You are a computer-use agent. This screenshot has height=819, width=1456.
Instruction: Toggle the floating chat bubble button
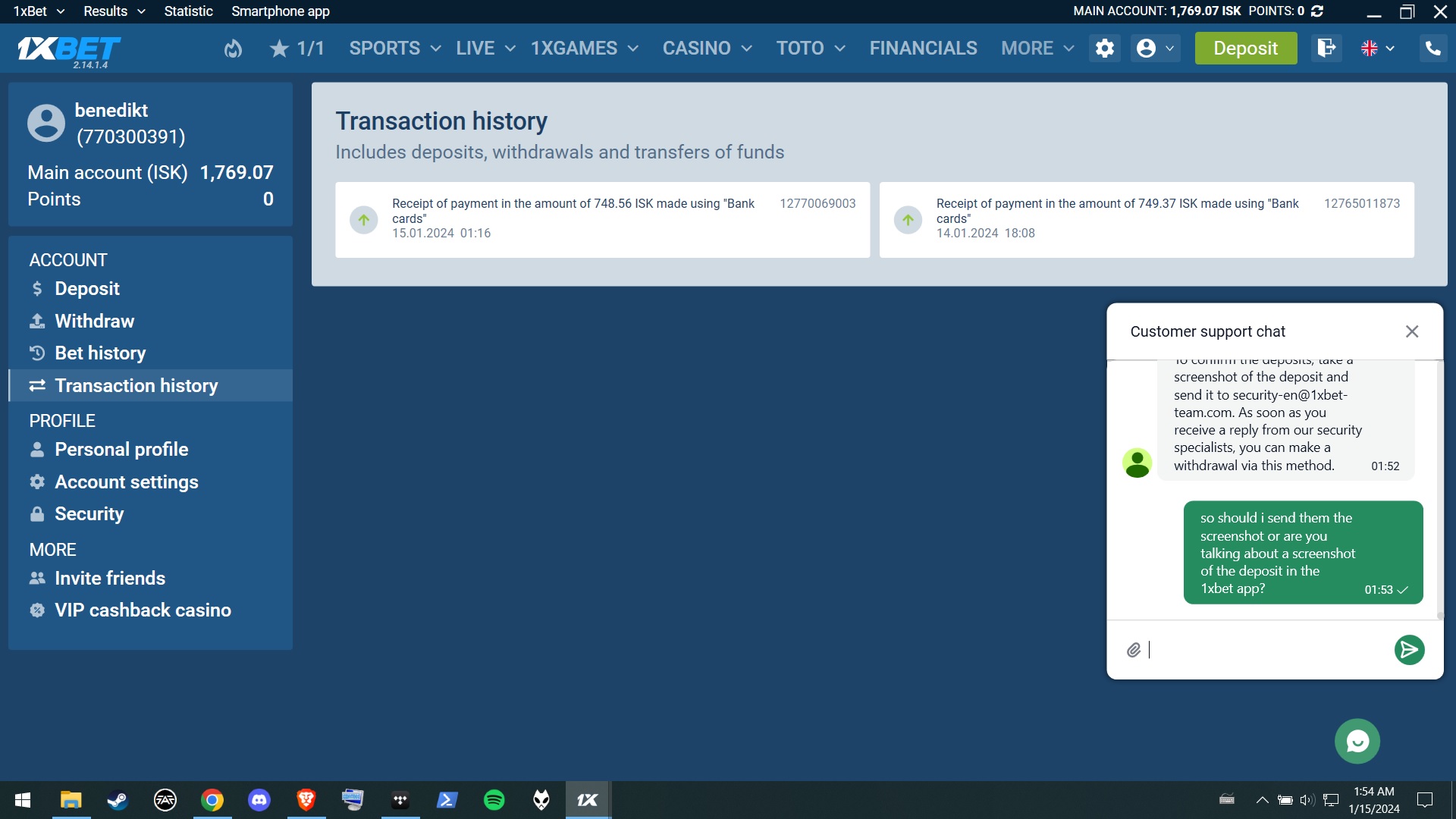point(1357,741)
